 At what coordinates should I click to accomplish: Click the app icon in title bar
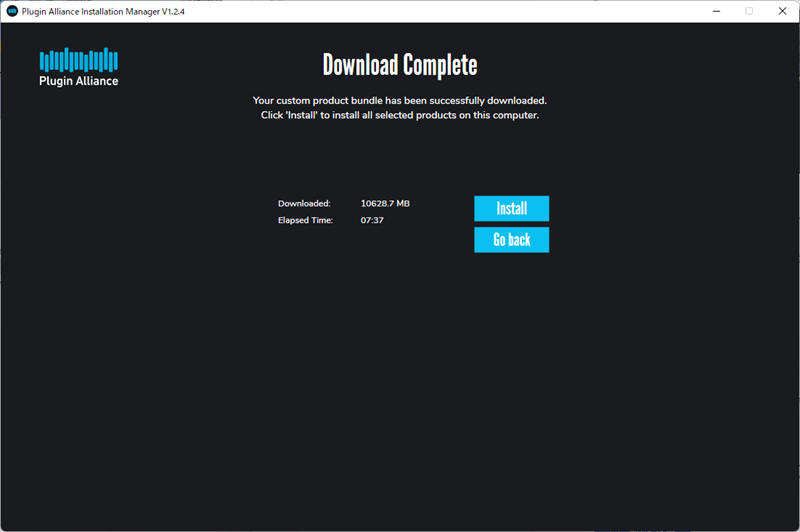pyautogui.click(x=12, y=11)
